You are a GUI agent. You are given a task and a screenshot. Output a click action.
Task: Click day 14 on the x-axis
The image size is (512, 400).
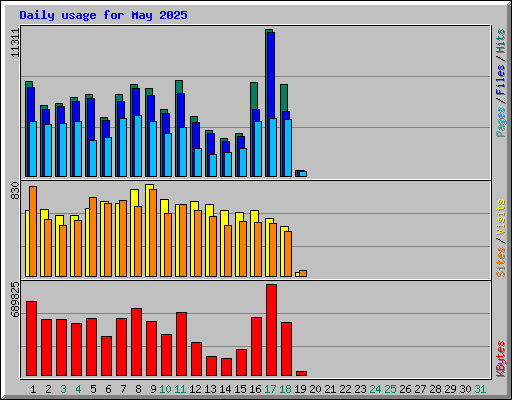click(x=225, y=389)
